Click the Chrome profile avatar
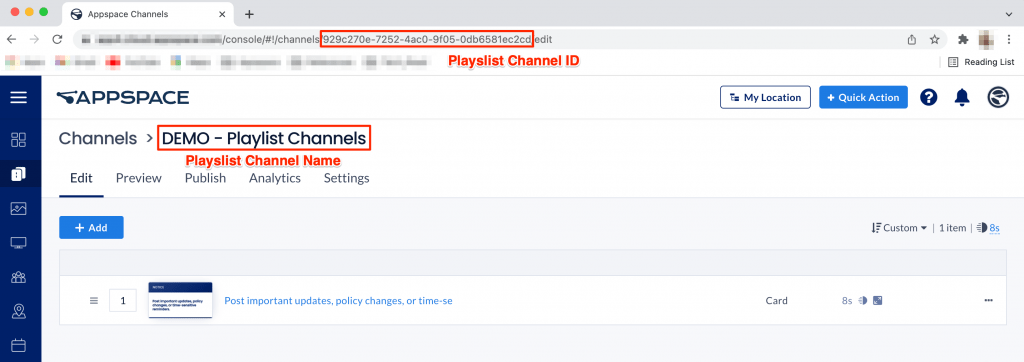1024x362 pixels. tap(986, 39)
